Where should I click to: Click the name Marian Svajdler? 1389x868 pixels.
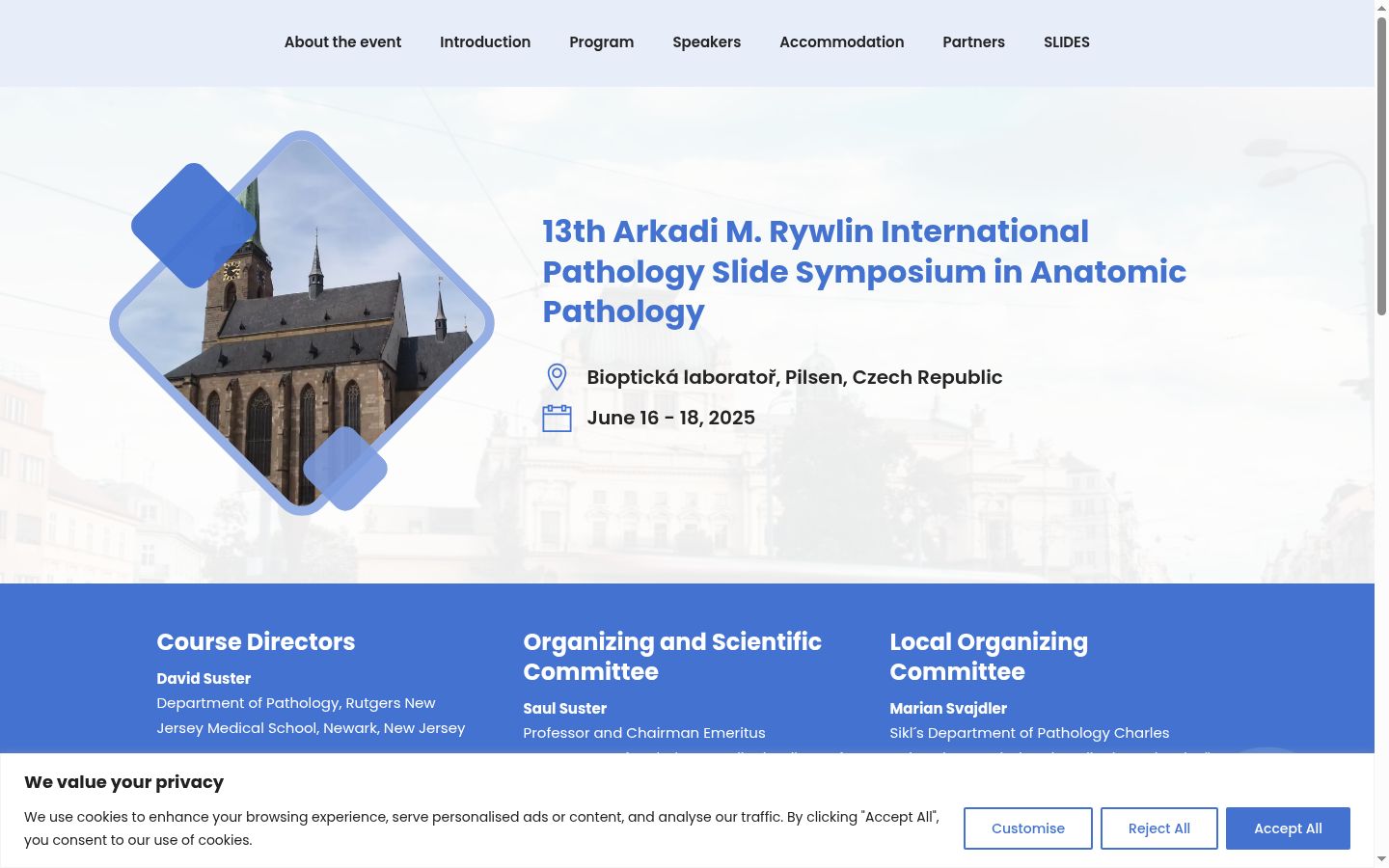tap(948, 709)
